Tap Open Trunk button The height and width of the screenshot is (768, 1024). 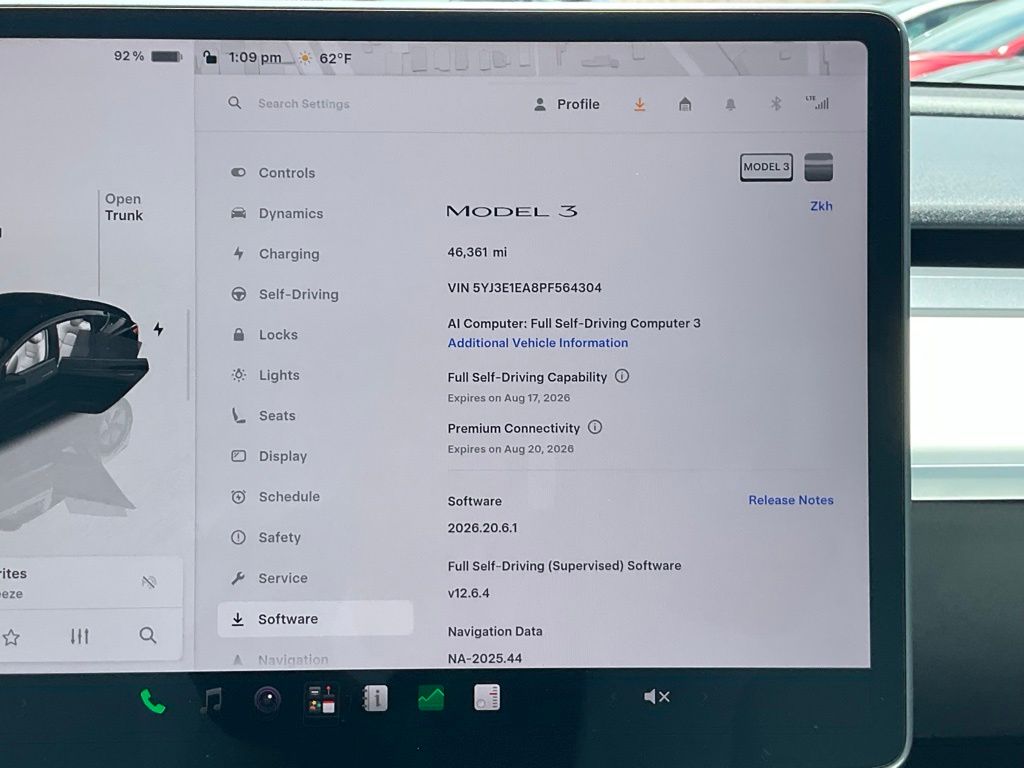[123, 207]
